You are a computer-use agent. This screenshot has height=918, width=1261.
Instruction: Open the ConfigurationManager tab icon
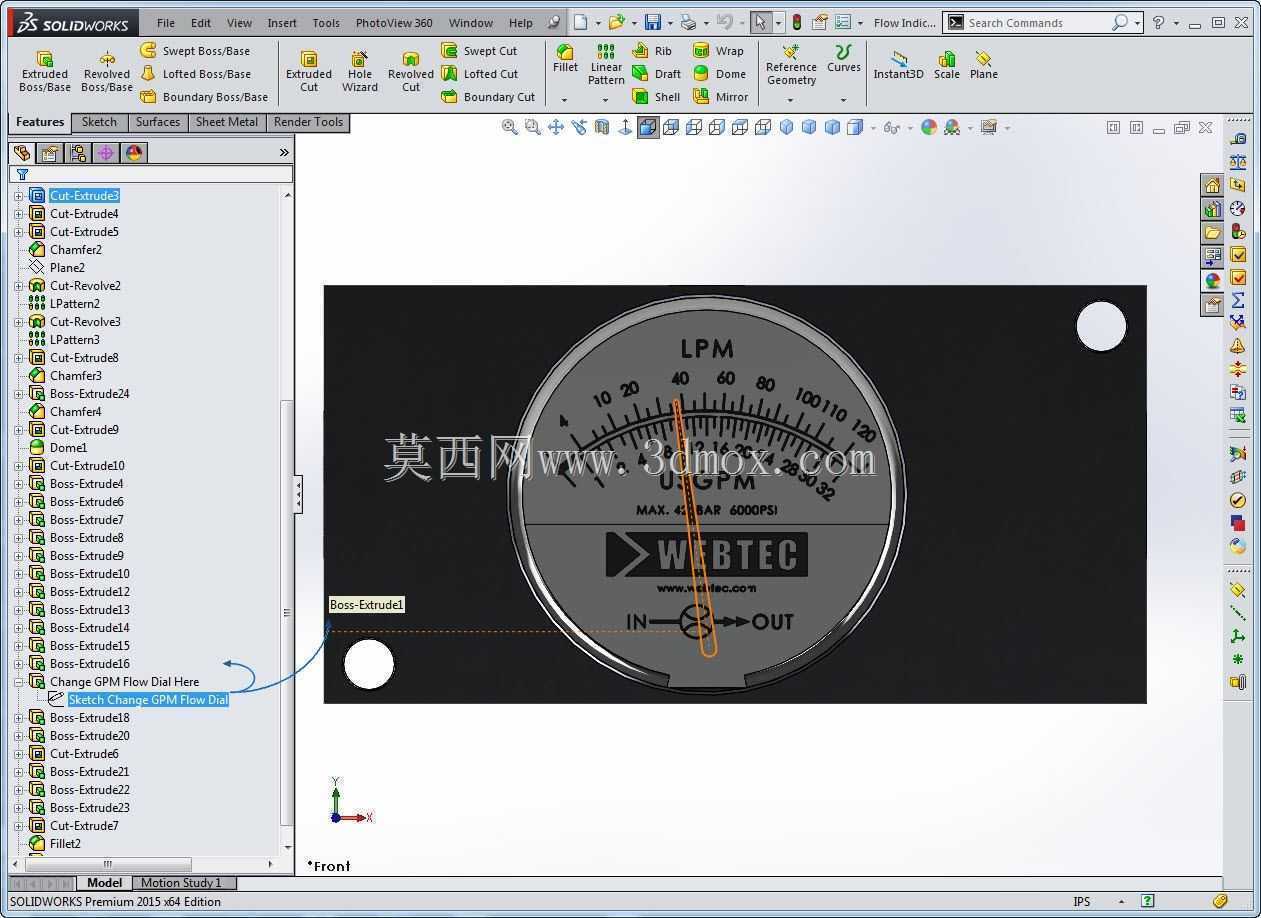click(77, 153)
